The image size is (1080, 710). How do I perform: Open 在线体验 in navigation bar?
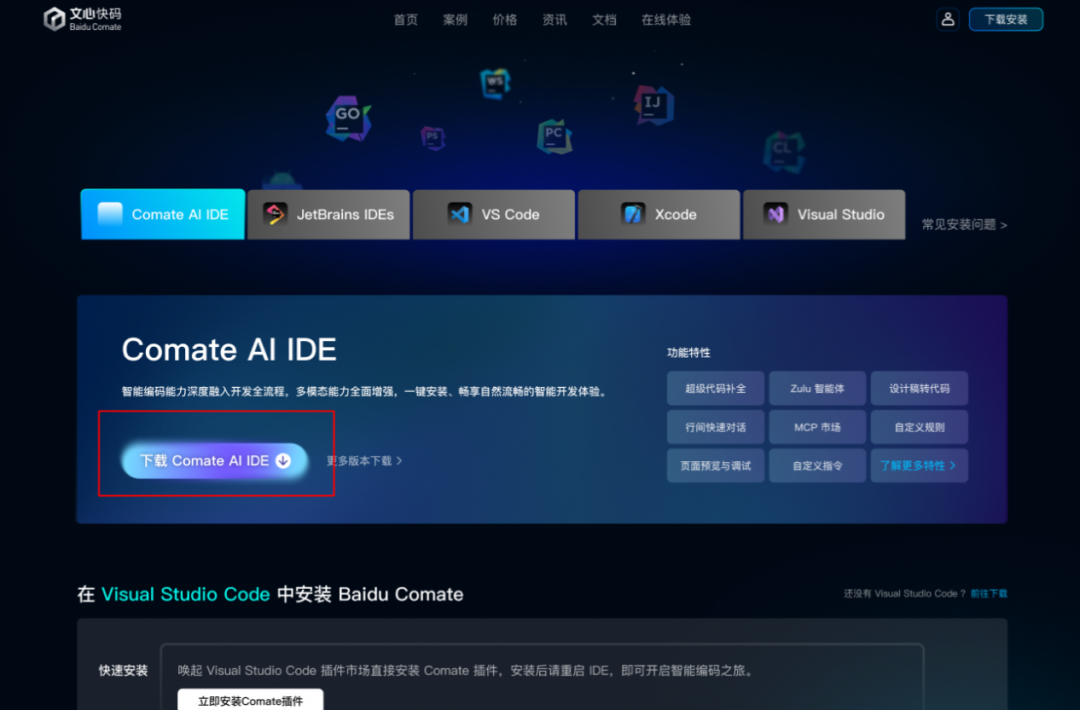[x=666, y=20]
